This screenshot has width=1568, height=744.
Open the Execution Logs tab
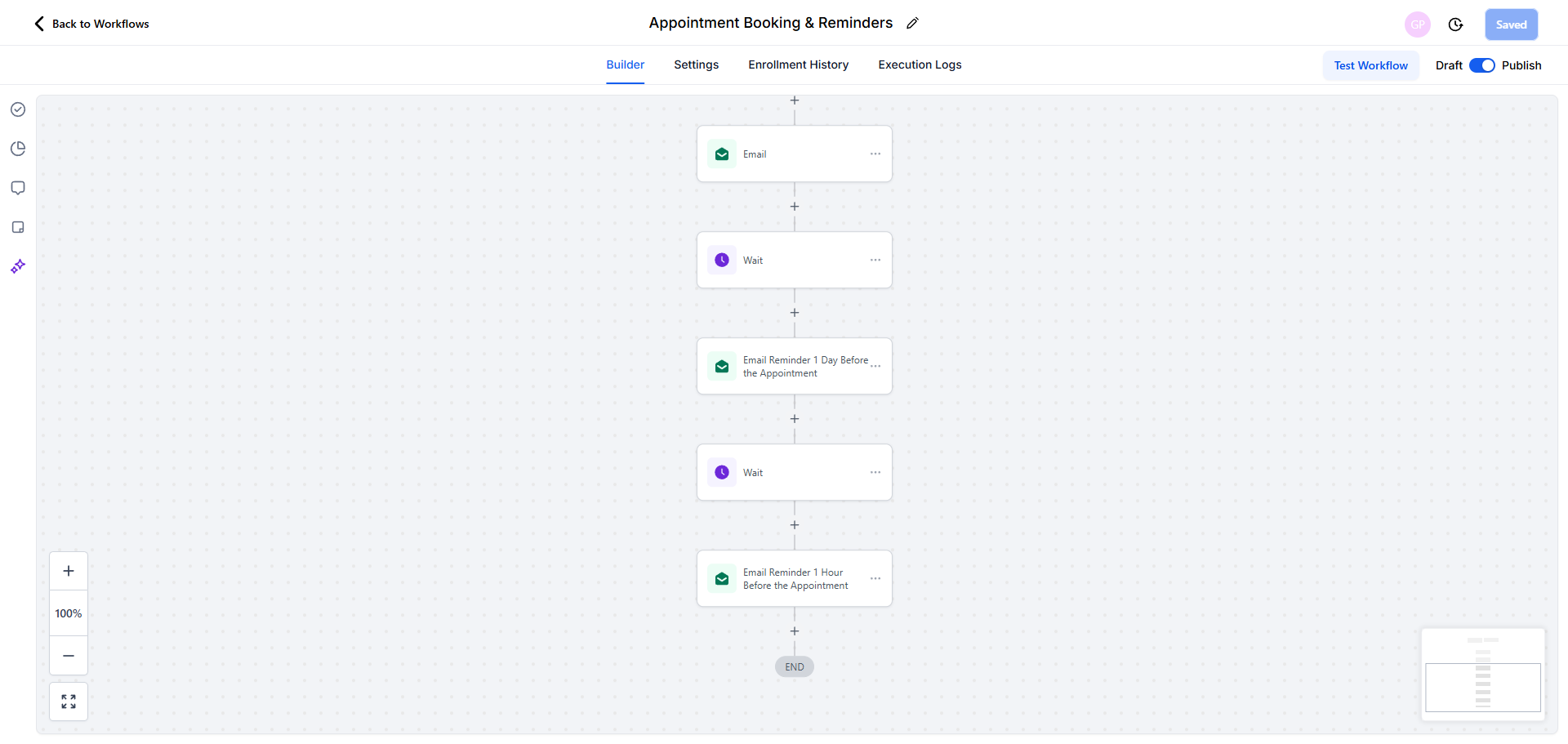point(920,65)
